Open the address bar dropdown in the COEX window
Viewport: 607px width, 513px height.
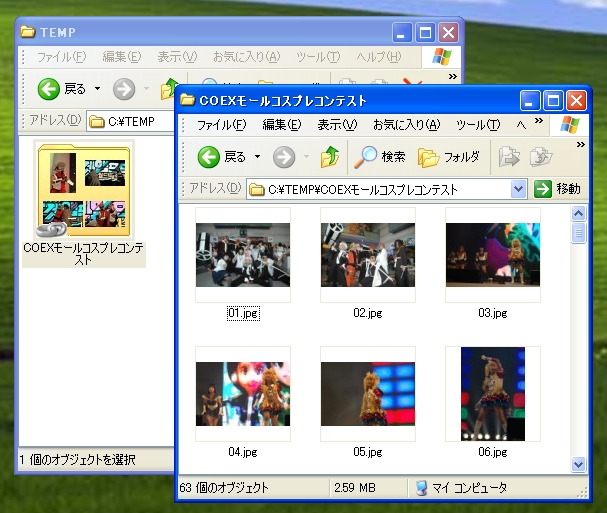coord(518,189)
